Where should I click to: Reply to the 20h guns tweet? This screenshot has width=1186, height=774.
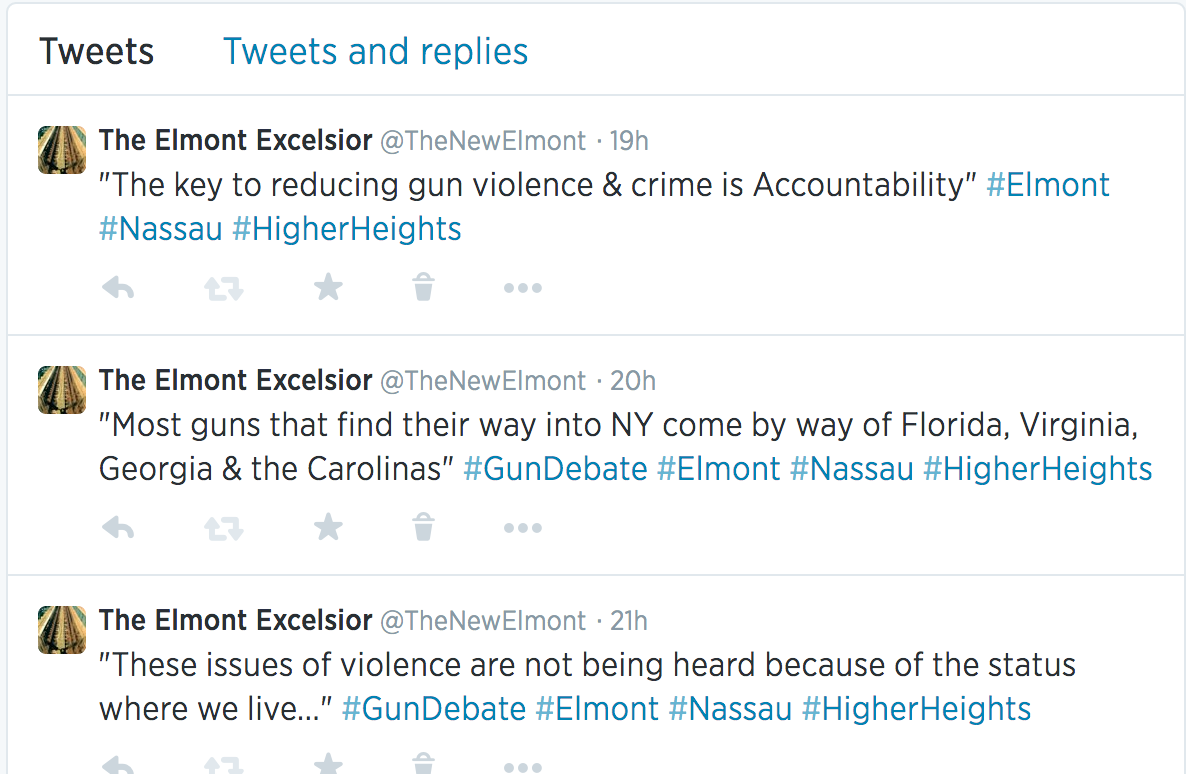pyautogui.click(x=118, y=527)
